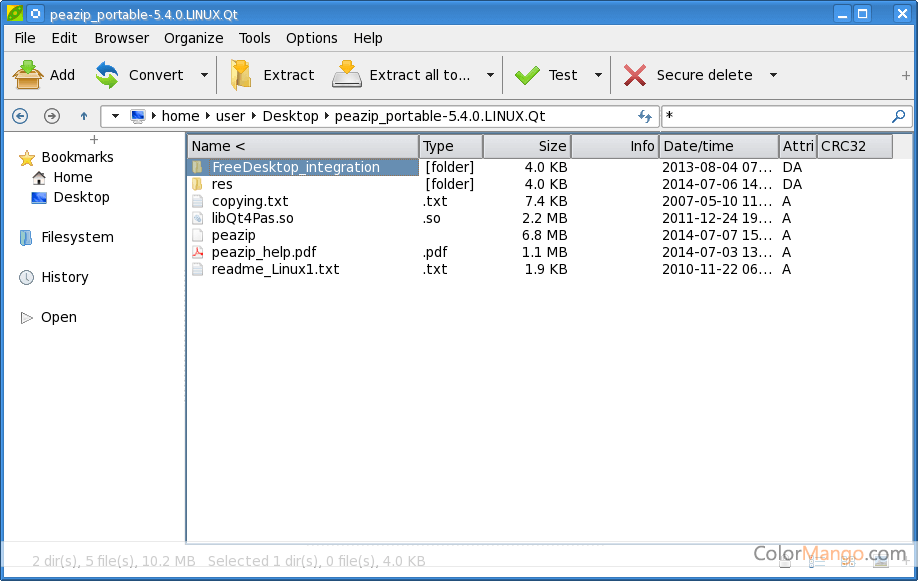Image resolution: width=918 pixels, height=581 pixels.
Task: Sort by the Date/time column header
Action: coord(718,146)
